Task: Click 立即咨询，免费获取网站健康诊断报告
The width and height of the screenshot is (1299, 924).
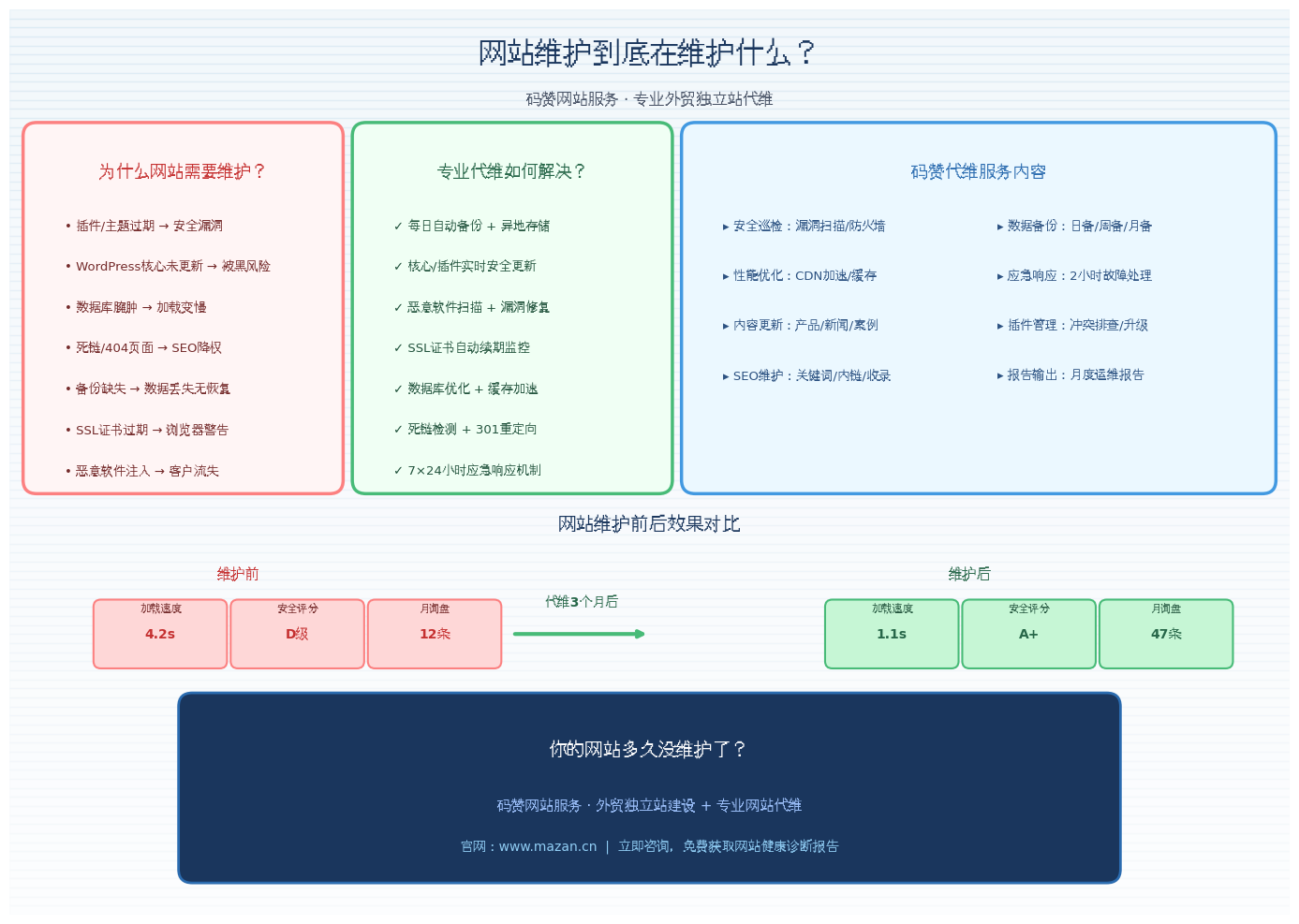Action: coord(728,846)
